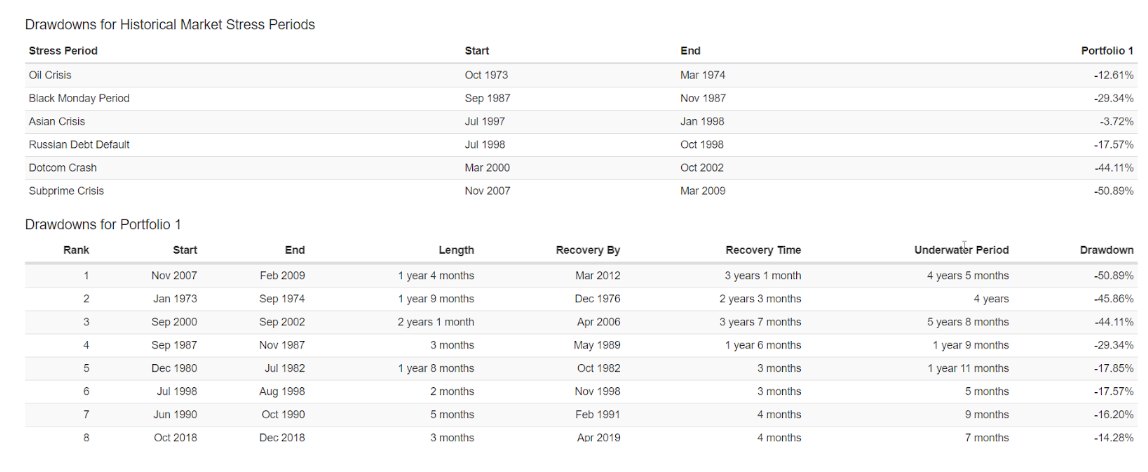Click the 'Oct 1973' start date
Image resolution: width=1148 pixels, height=472 pixels.
486,75
